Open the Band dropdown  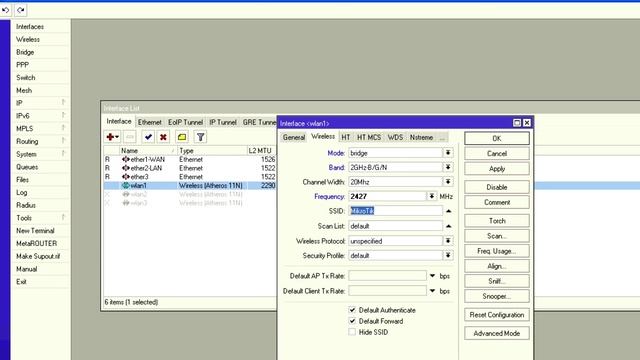click(x=448, y=167)
